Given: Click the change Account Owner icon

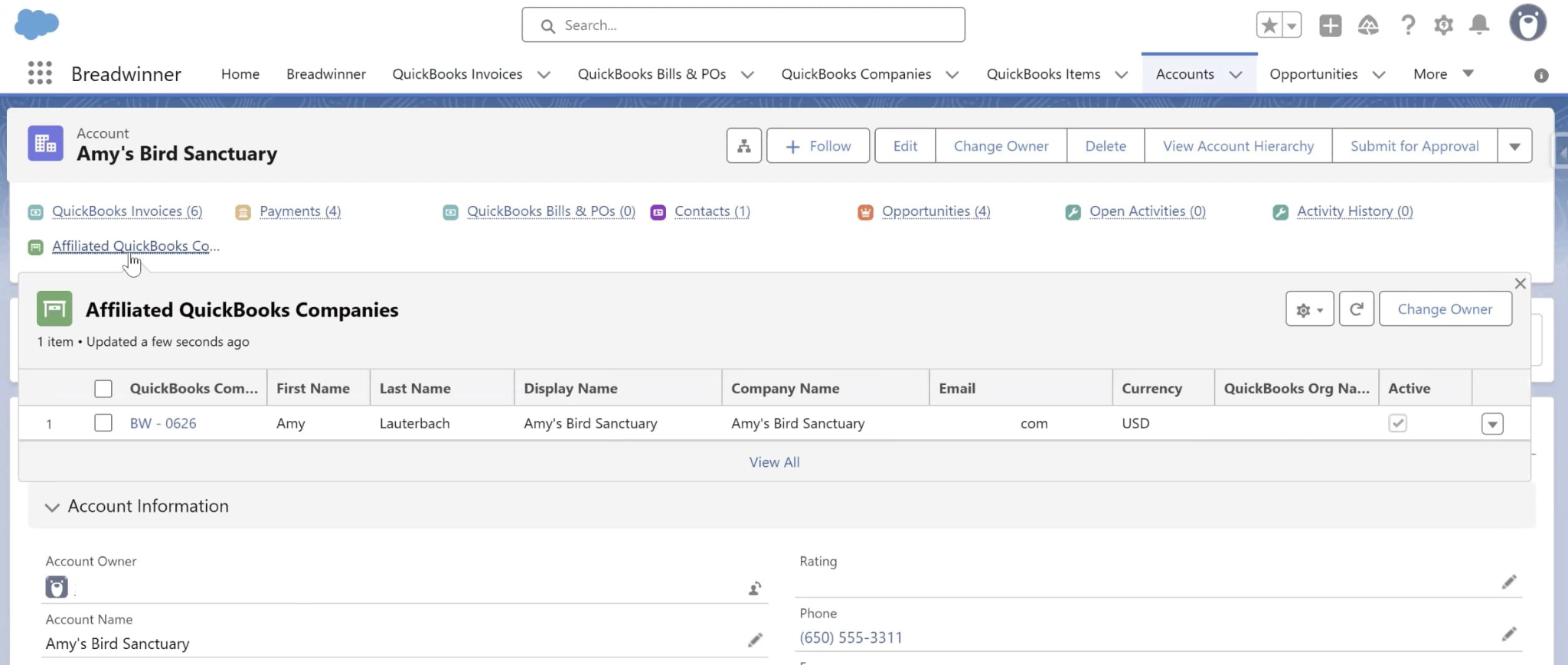Looking at the screenshot, I should click(755, 588).
